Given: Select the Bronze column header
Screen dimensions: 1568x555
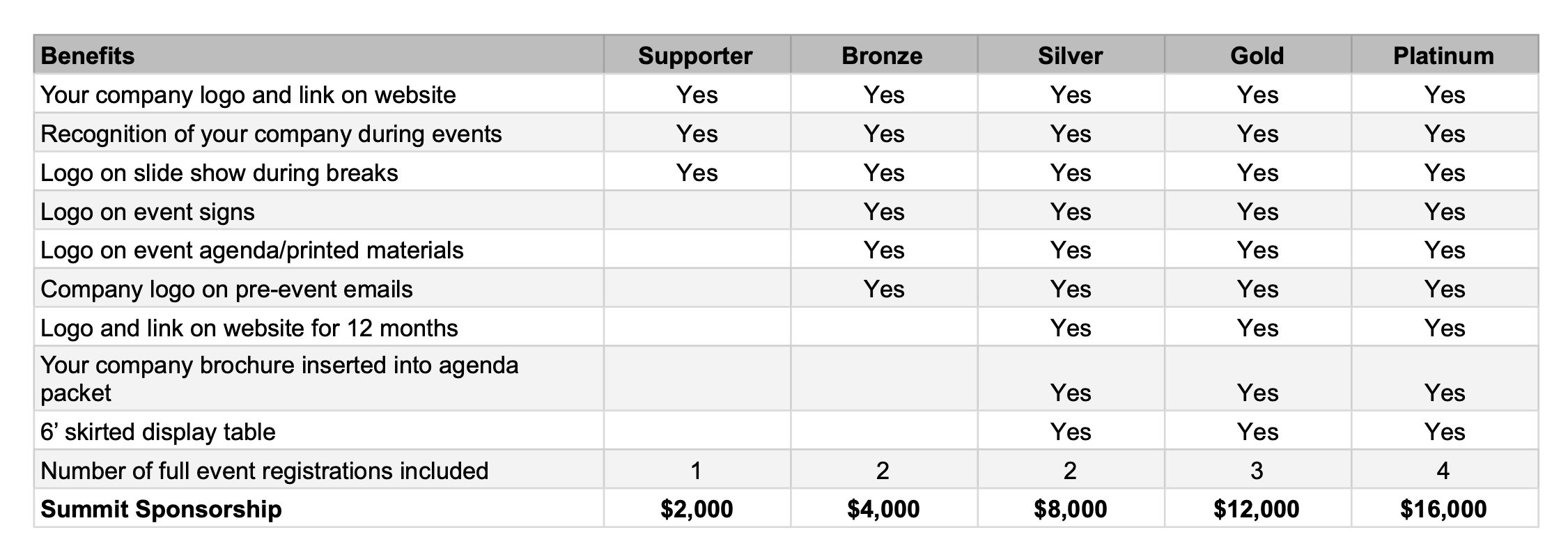Looking at the screenshot, I should [x=882, y=56].
